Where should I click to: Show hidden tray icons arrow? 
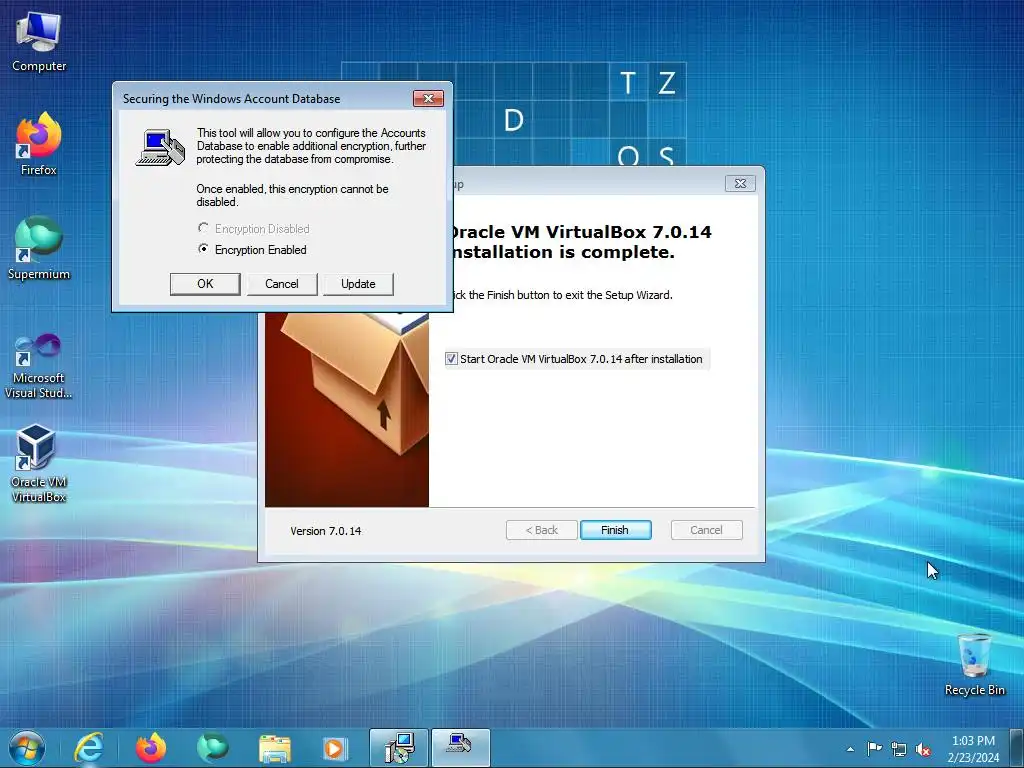coord(850,749)
